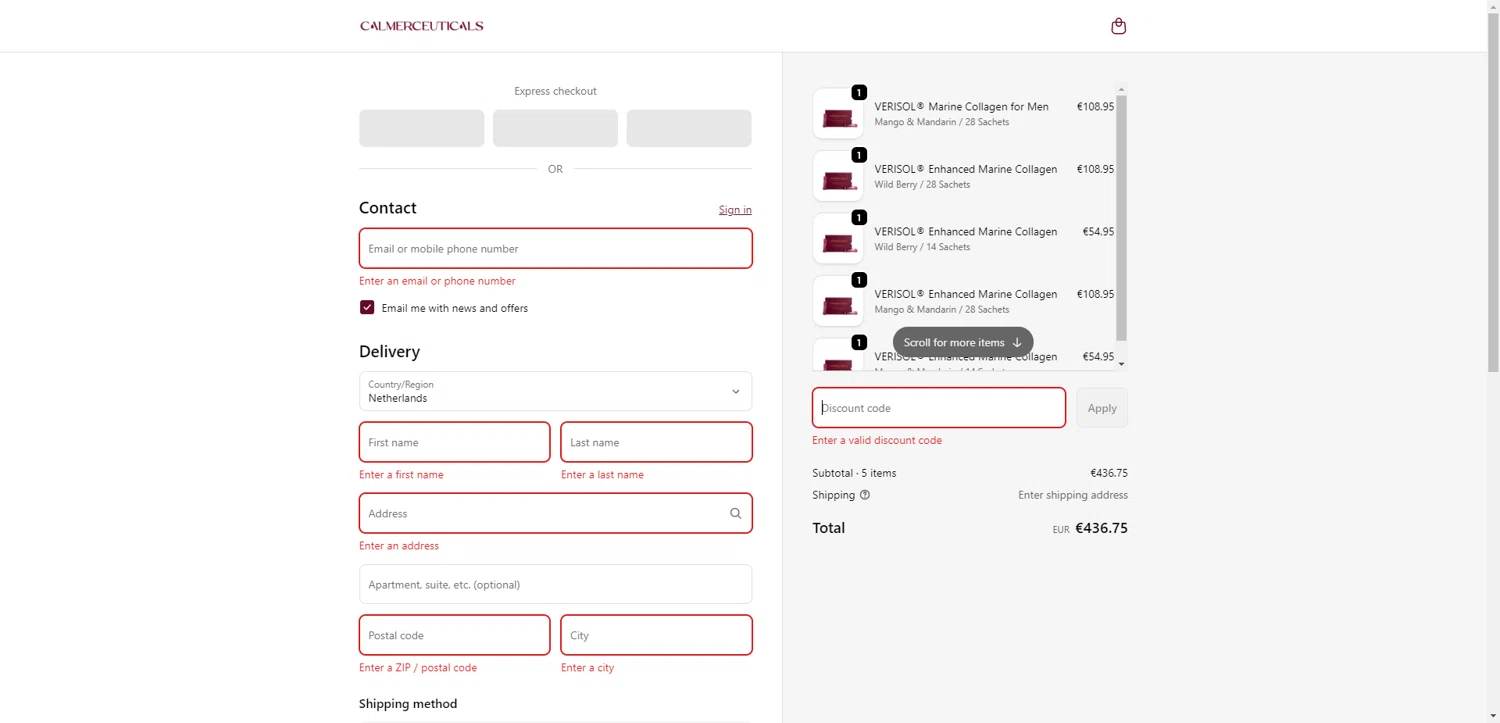Screen dimensions: 1500x723
Task: Click the order list scroll-down arrow
Action: point(1121,364)
